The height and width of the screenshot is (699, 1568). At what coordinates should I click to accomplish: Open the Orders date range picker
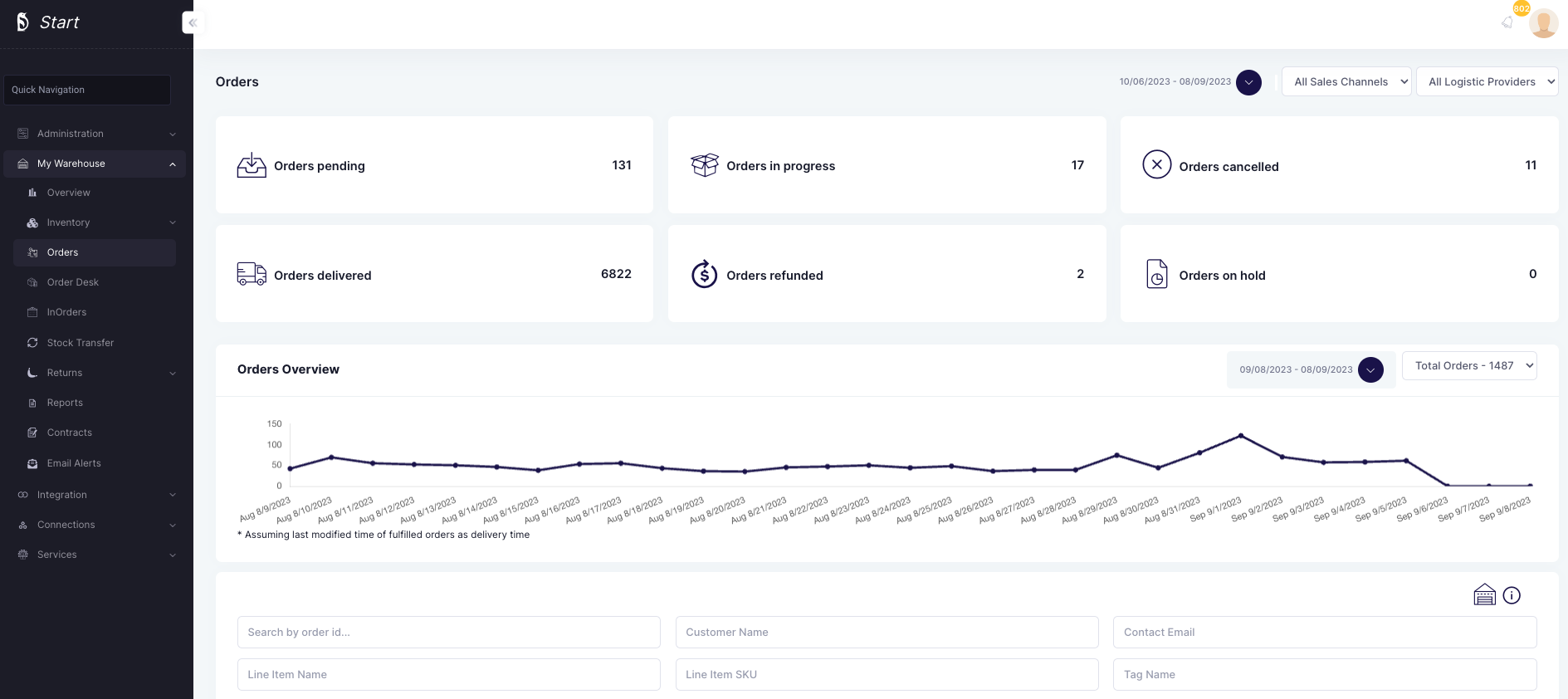click(1248, 82)
